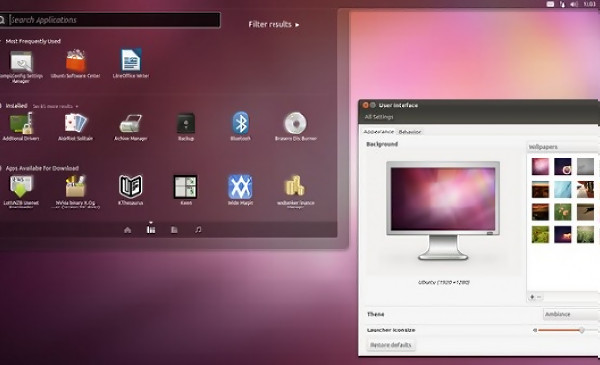600x365 pixels.
Task: Open the Wallpapers source dropdown
Action: (562, 147)
